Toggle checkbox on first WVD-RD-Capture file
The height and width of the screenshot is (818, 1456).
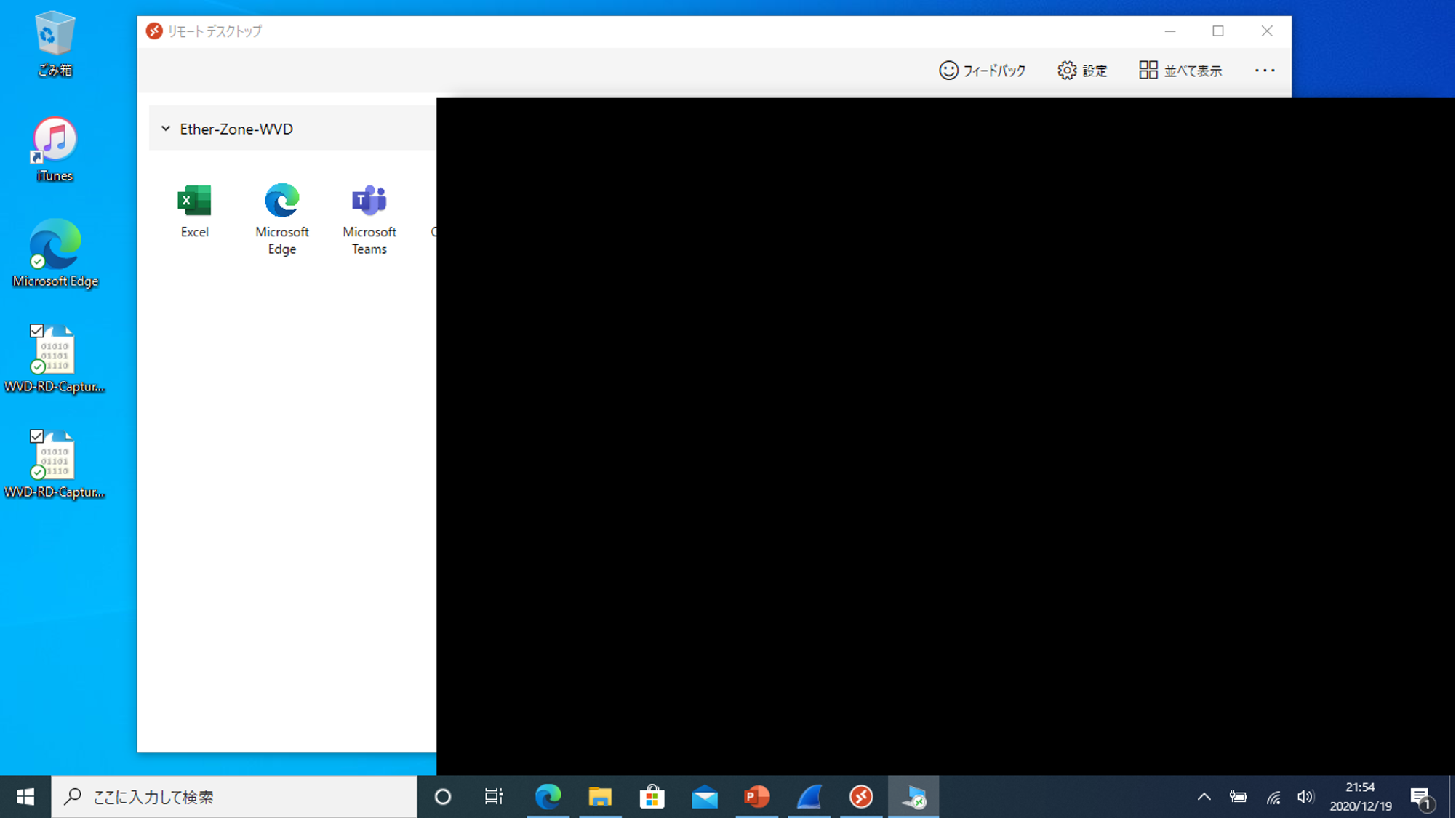click(36, 331)
